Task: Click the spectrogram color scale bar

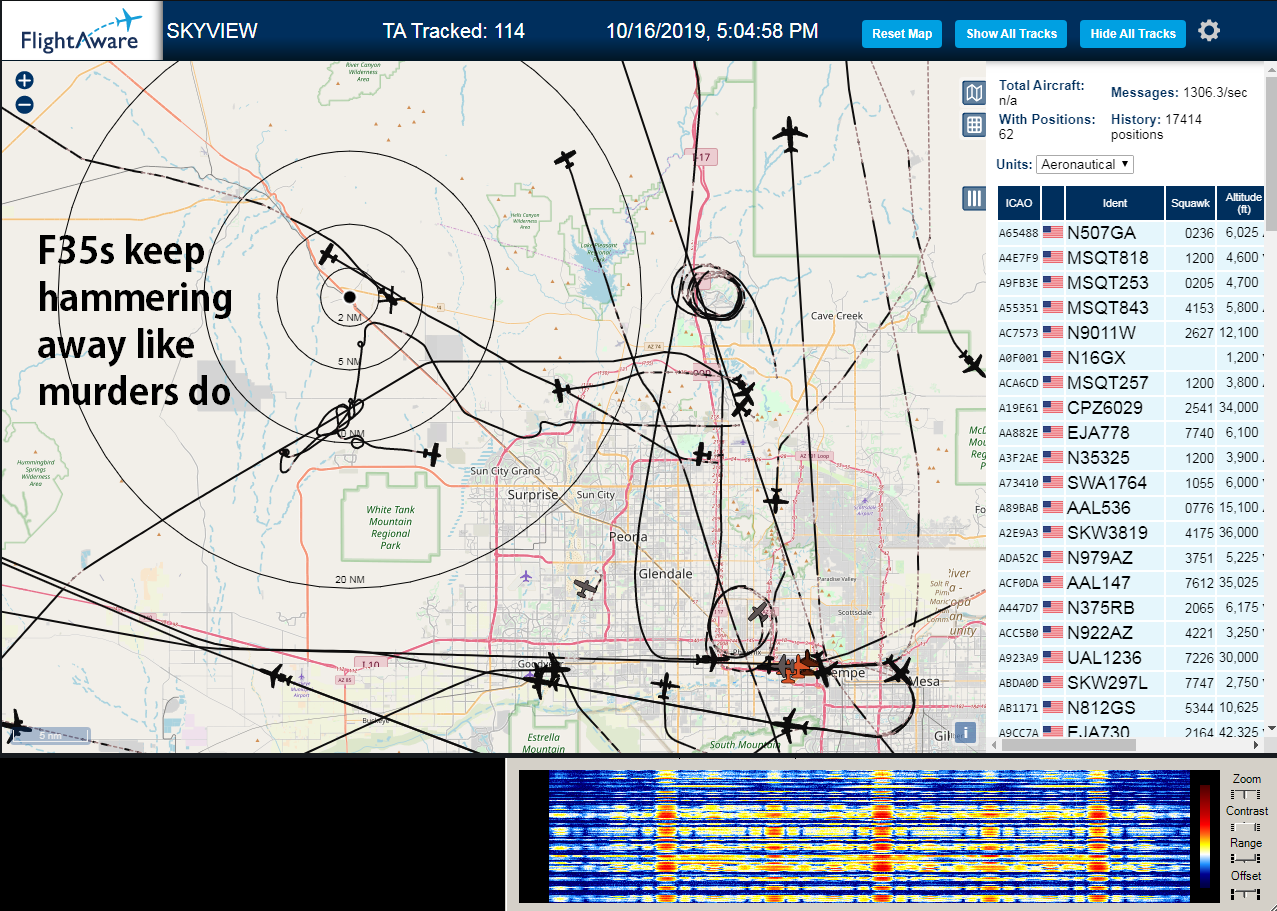Action: coord(1205,836)
